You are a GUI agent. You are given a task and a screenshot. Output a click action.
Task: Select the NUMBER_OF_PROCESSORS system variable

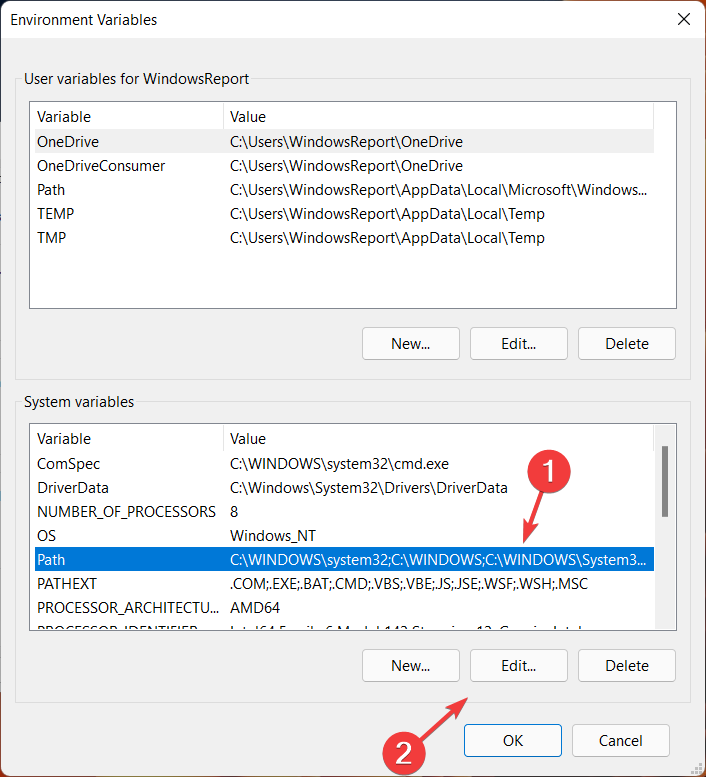click(x=126, y=512)
